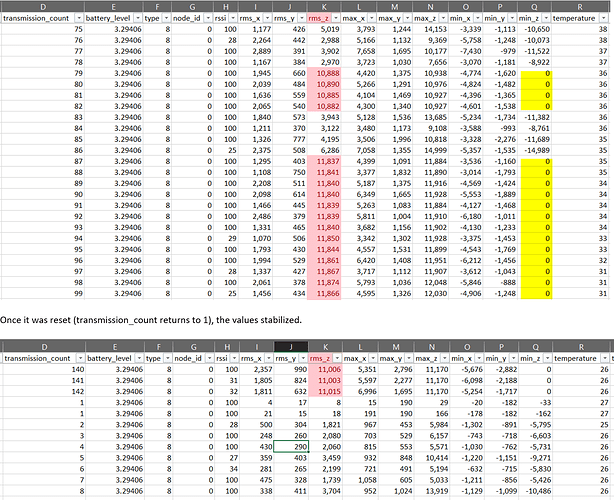Viewport: 614px width, 500px height.
Task: Open the min_y filter dropdown in the lower table
Action: point(513,358)
